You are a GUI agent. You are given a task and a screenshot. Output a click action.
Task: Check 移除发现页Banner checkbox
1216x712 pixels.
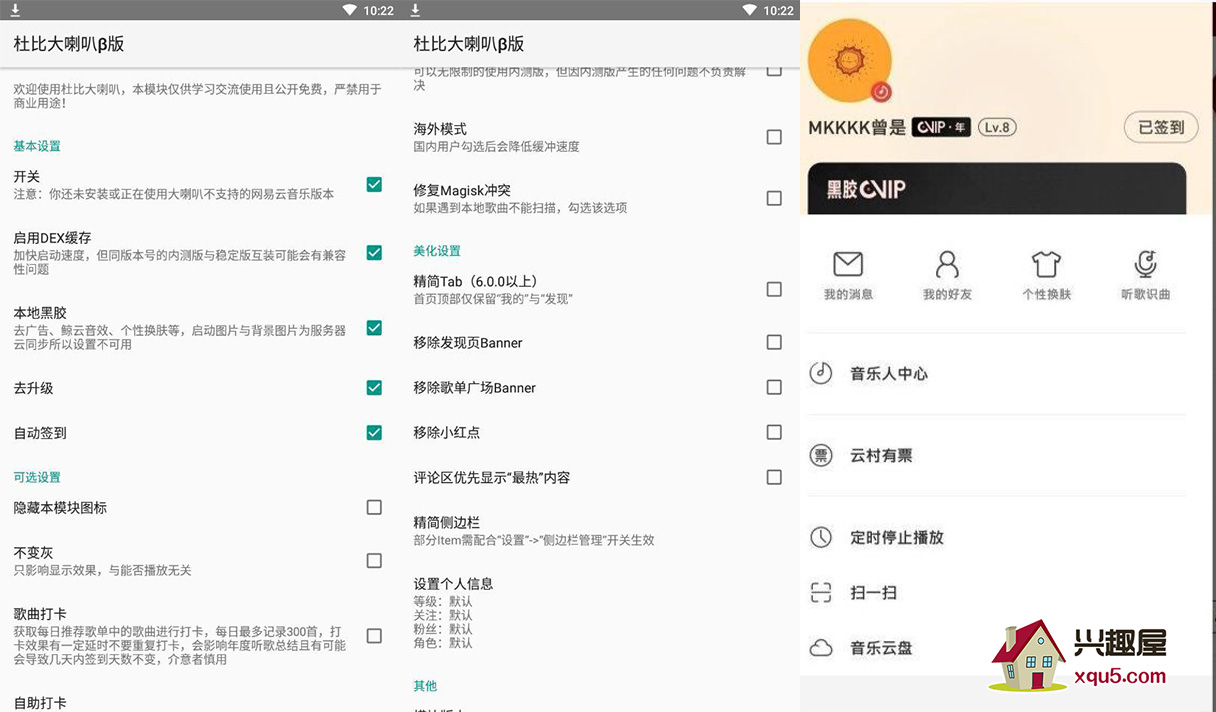(774, 342)
